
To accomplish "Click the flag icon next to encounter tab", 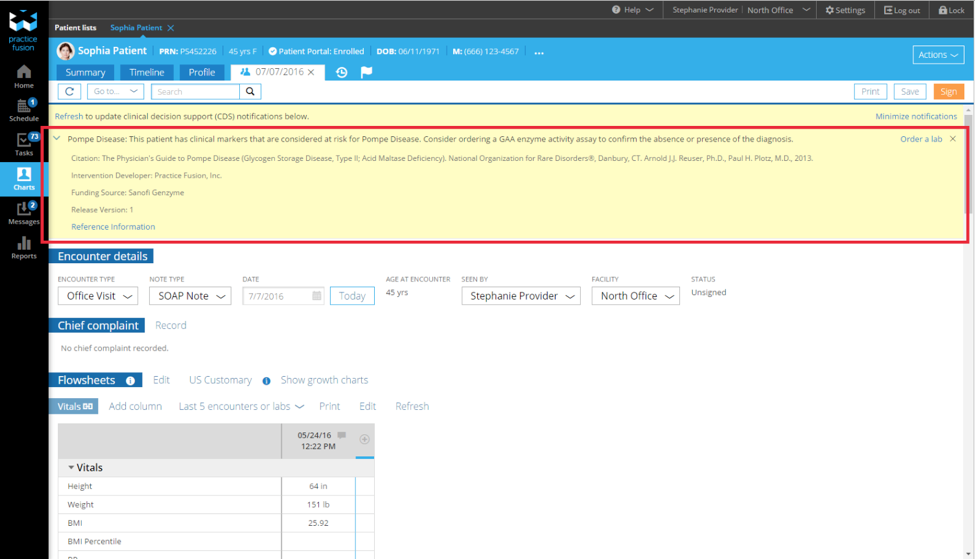I will click(x=366, y=72).
